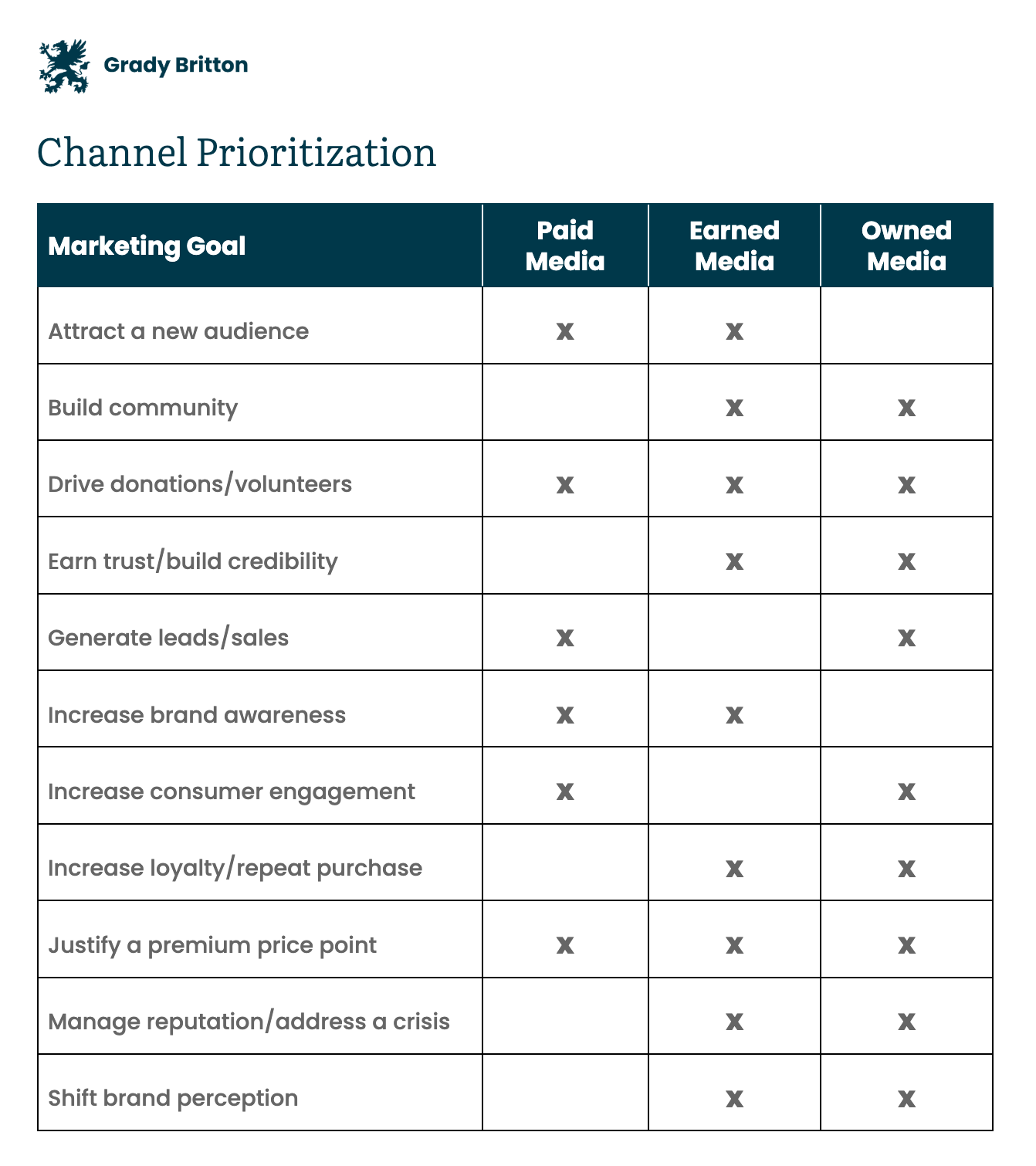
Task: Select the Manage reputation/address a crisis row label
Action: coord(249,1022)
